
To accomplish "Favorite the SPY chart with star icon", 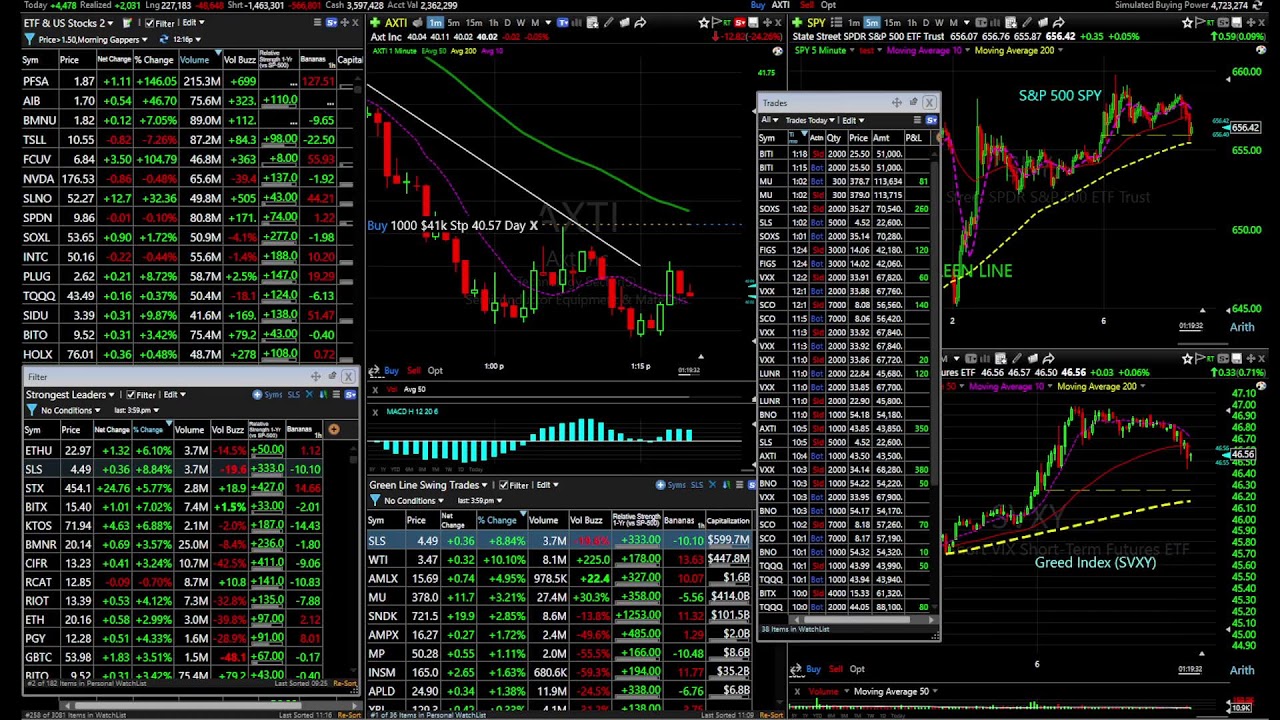I will (x=1187, y=23).
